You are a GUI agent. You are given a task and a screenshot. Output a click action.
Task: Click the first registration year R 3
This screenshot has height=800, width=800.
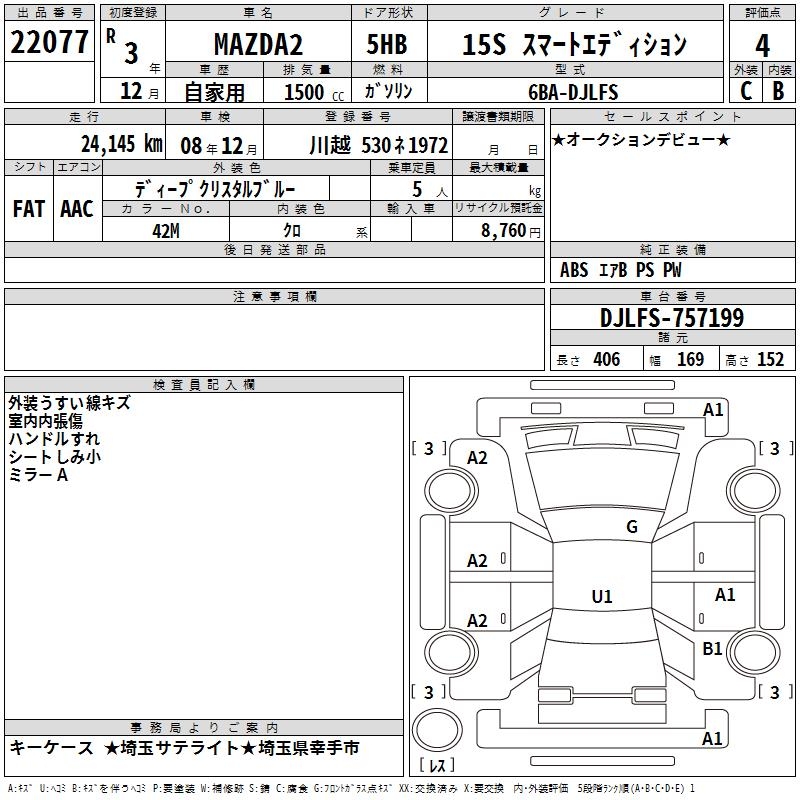point(124,47)
